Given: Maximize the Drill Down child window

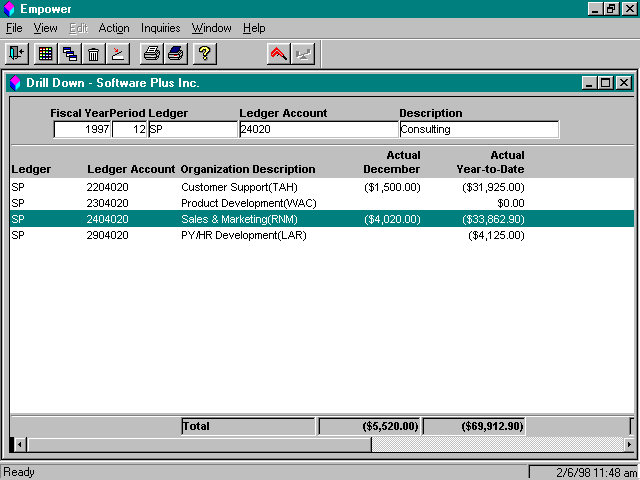Looking at the screenshot, I should tap(605, 83).
